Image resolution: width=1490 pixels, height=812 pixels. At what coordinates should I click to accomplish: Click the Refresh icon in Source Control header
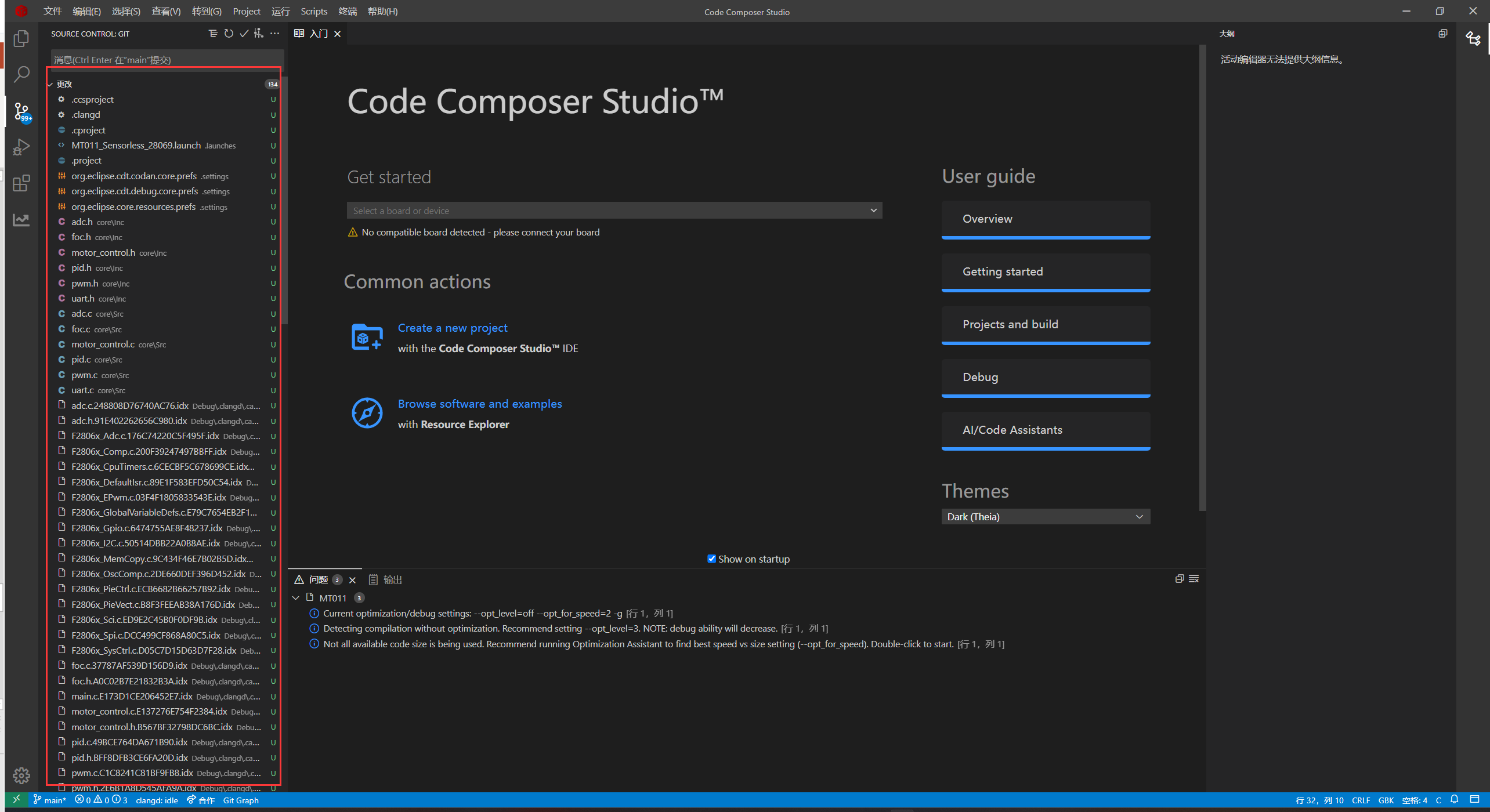point(229,34)
